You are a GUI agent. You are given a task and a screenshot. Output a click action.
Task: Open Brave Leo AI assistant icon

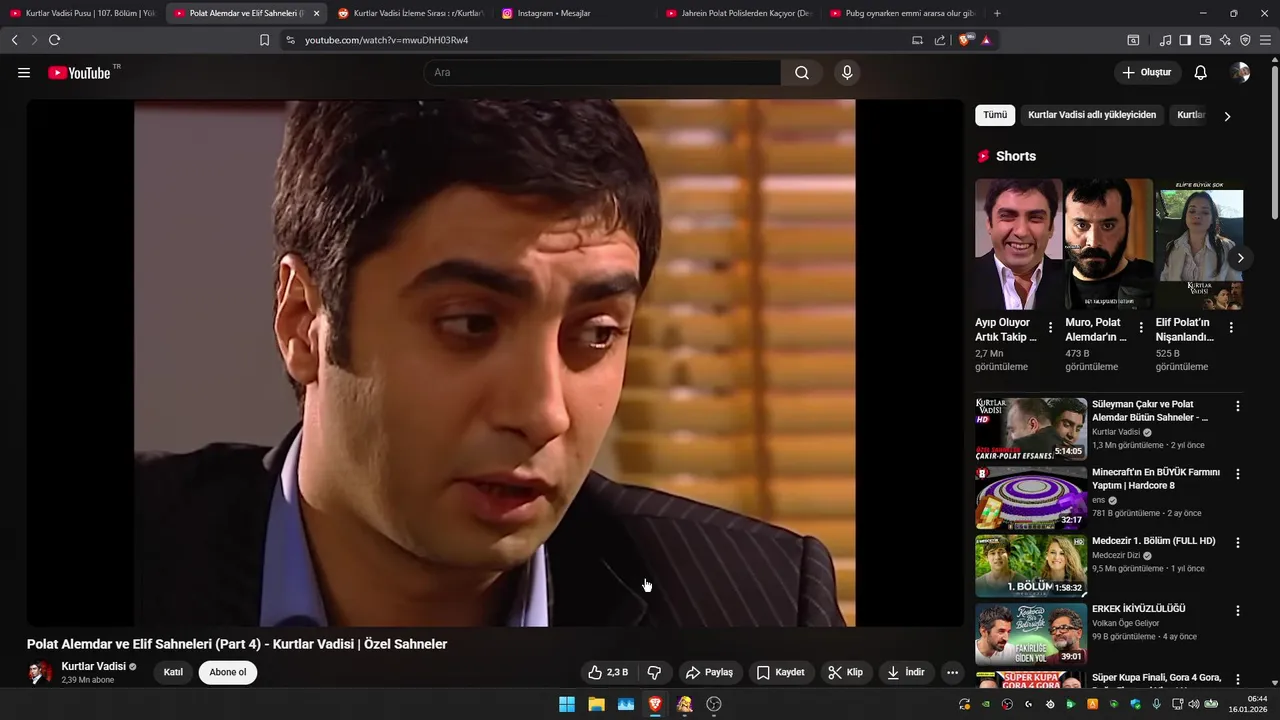(x=1225, y=40)
